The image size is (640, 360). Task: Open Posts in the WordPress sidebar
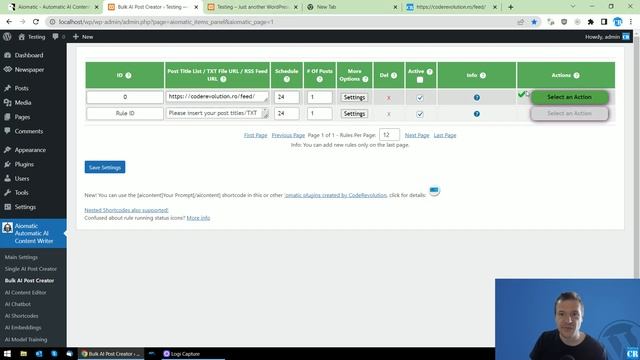coord(22,88)
